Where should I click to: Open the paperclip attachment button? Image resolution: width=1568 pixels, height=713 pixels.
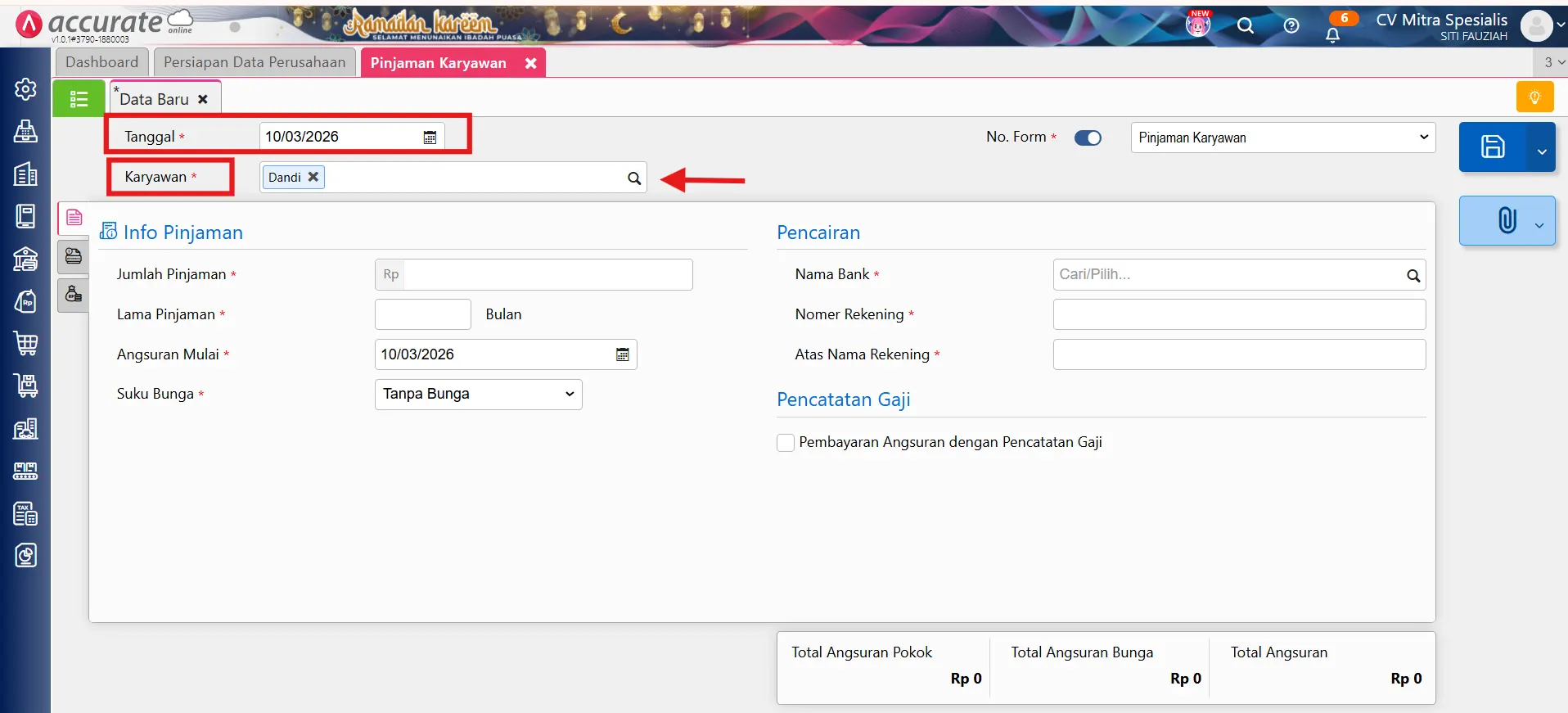[1507, 220]
